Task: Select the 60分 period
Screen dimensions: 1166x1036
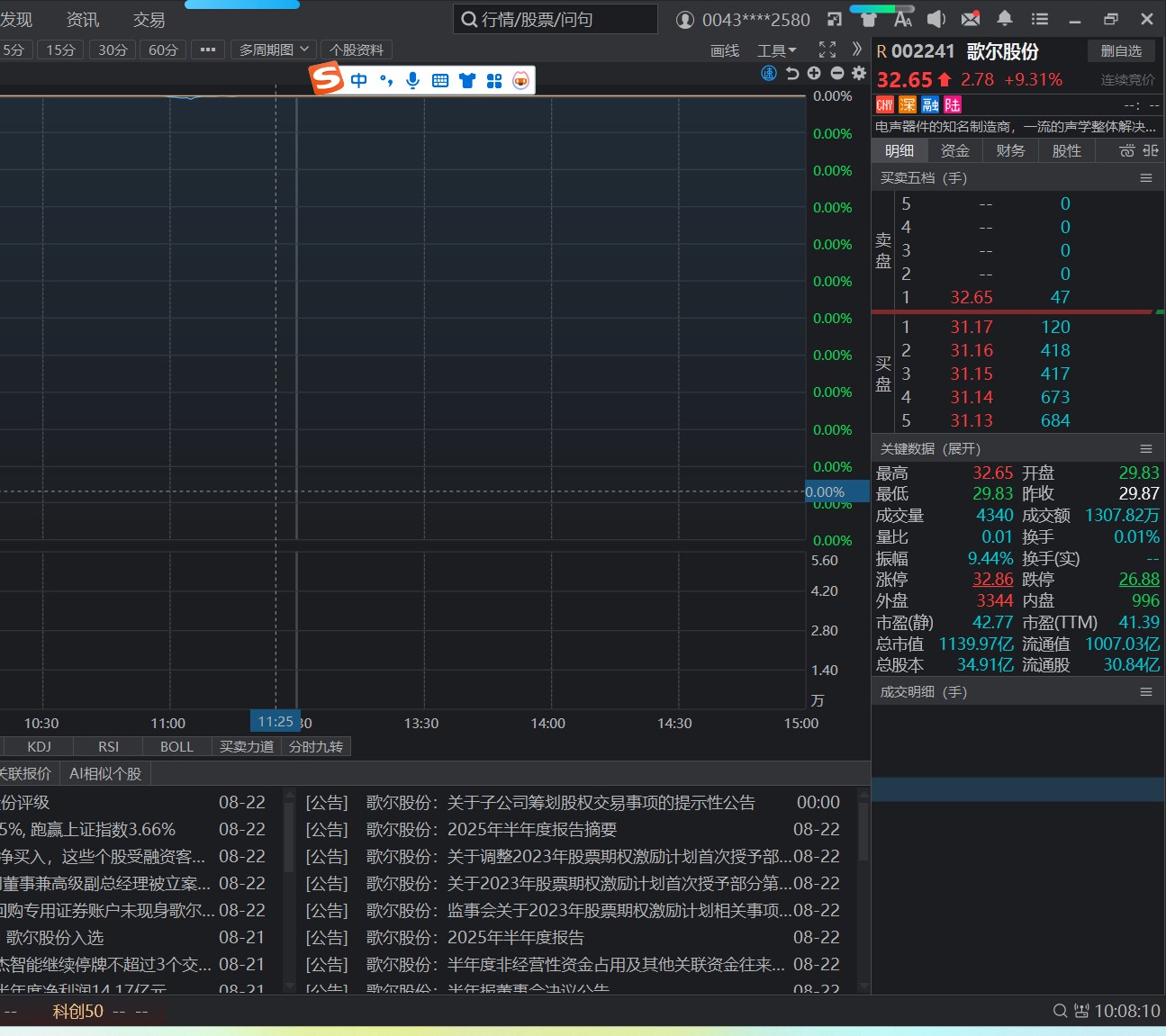Action: tap(163, 50)
